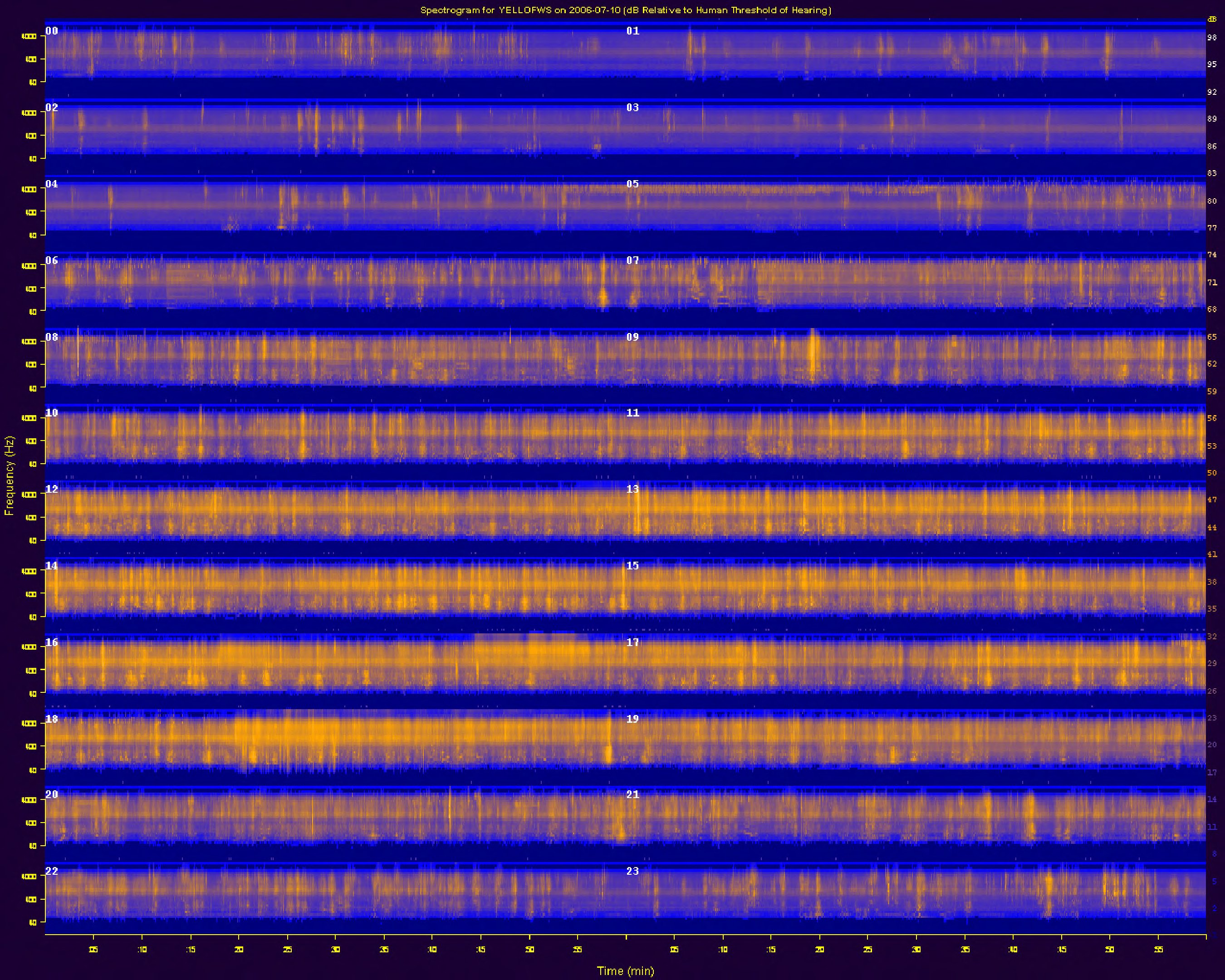Select the hour label '09'
This screenshot has width=1225, height=980.
point(633,337)
